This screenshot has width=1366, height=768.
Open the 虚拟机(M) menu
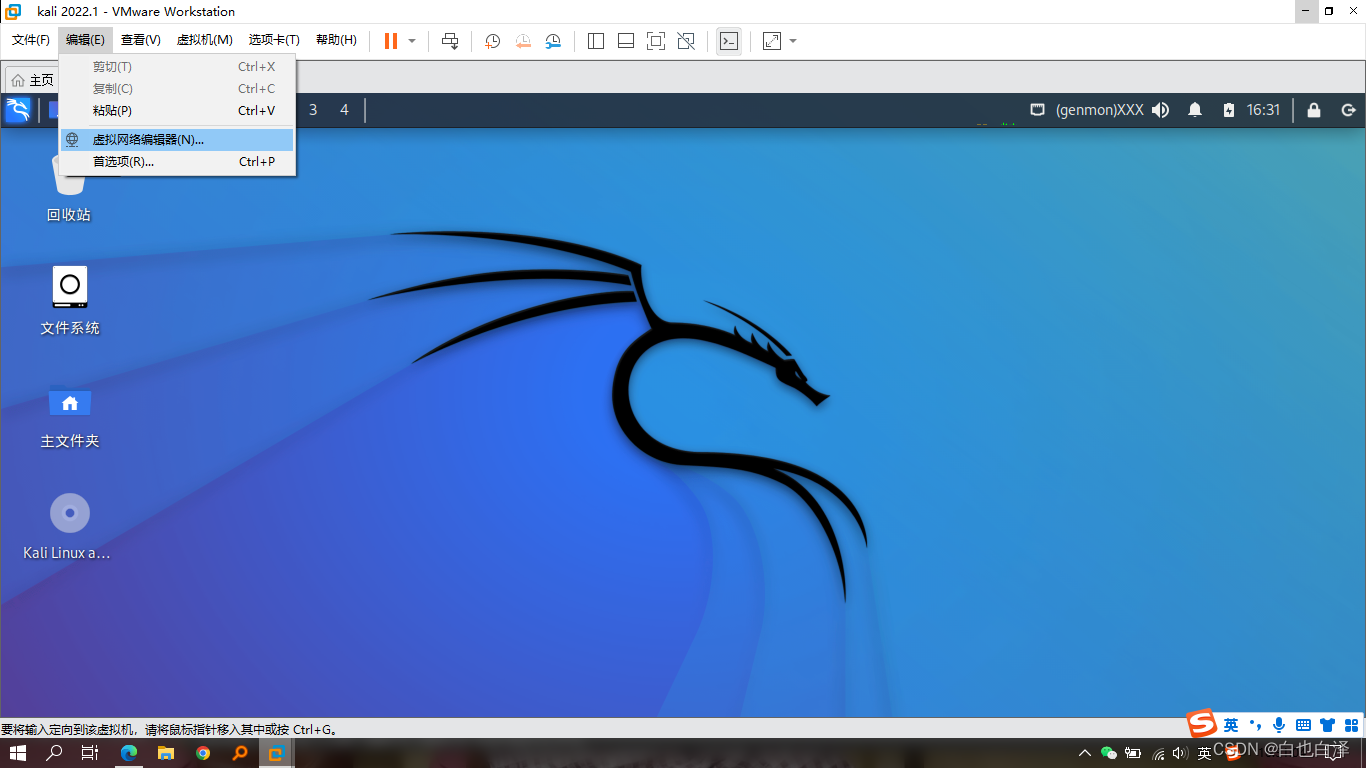[205, 40]
